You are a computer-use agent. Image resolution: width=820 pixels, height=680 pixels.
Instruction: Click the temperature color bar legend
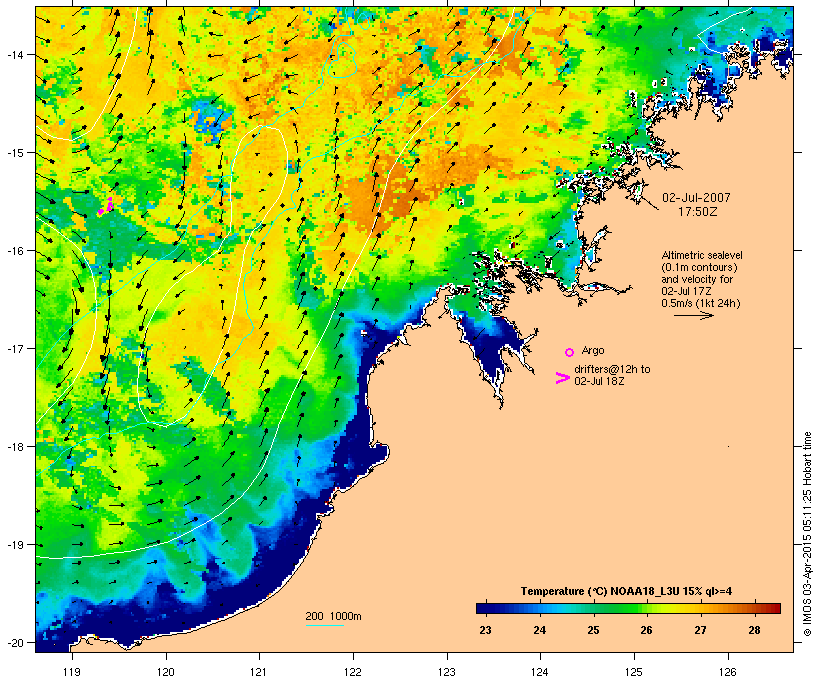628,608
